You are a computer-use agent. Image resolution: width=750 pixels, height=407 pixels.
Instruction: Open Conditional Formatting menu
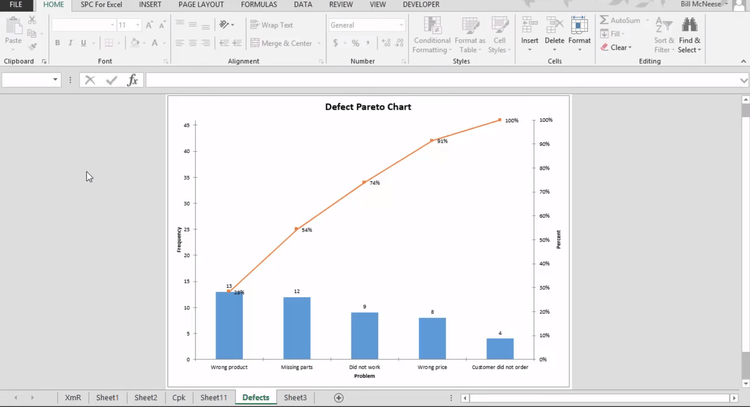[432, 35]
